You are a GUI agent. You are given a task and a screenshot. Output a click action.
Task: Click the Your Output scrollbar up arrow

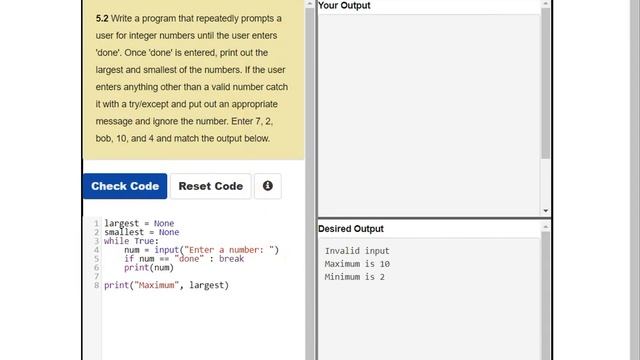[546, 4]
